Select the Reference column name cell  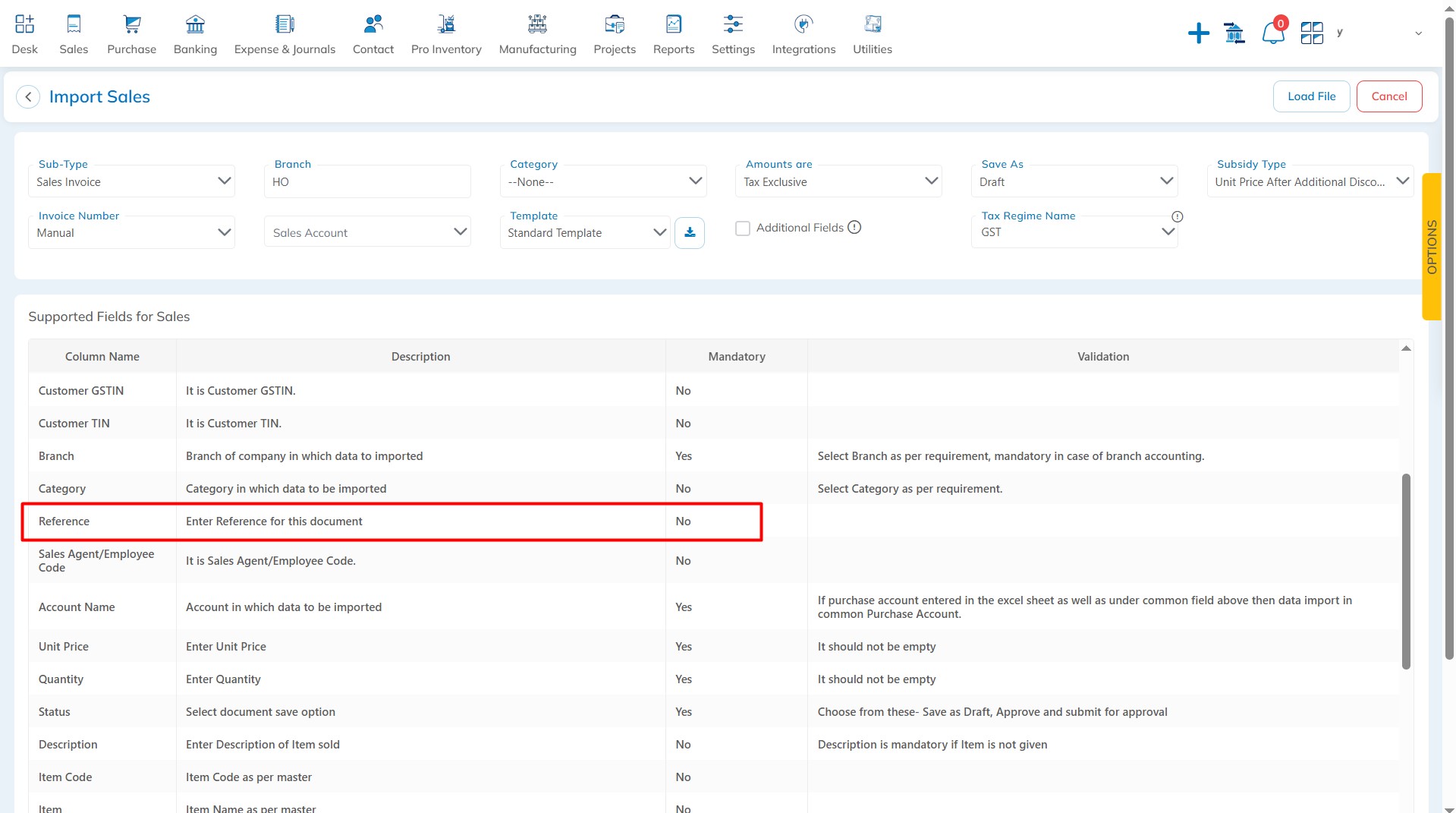point(102,521)
